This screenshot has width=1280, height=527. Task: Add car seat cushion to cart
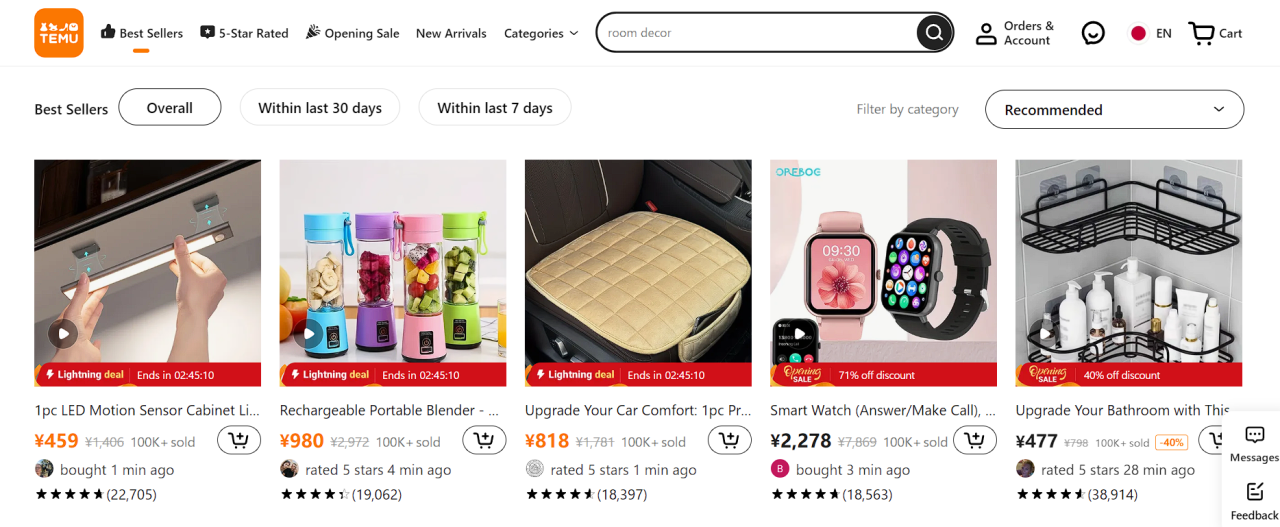(x=729, y=440)
